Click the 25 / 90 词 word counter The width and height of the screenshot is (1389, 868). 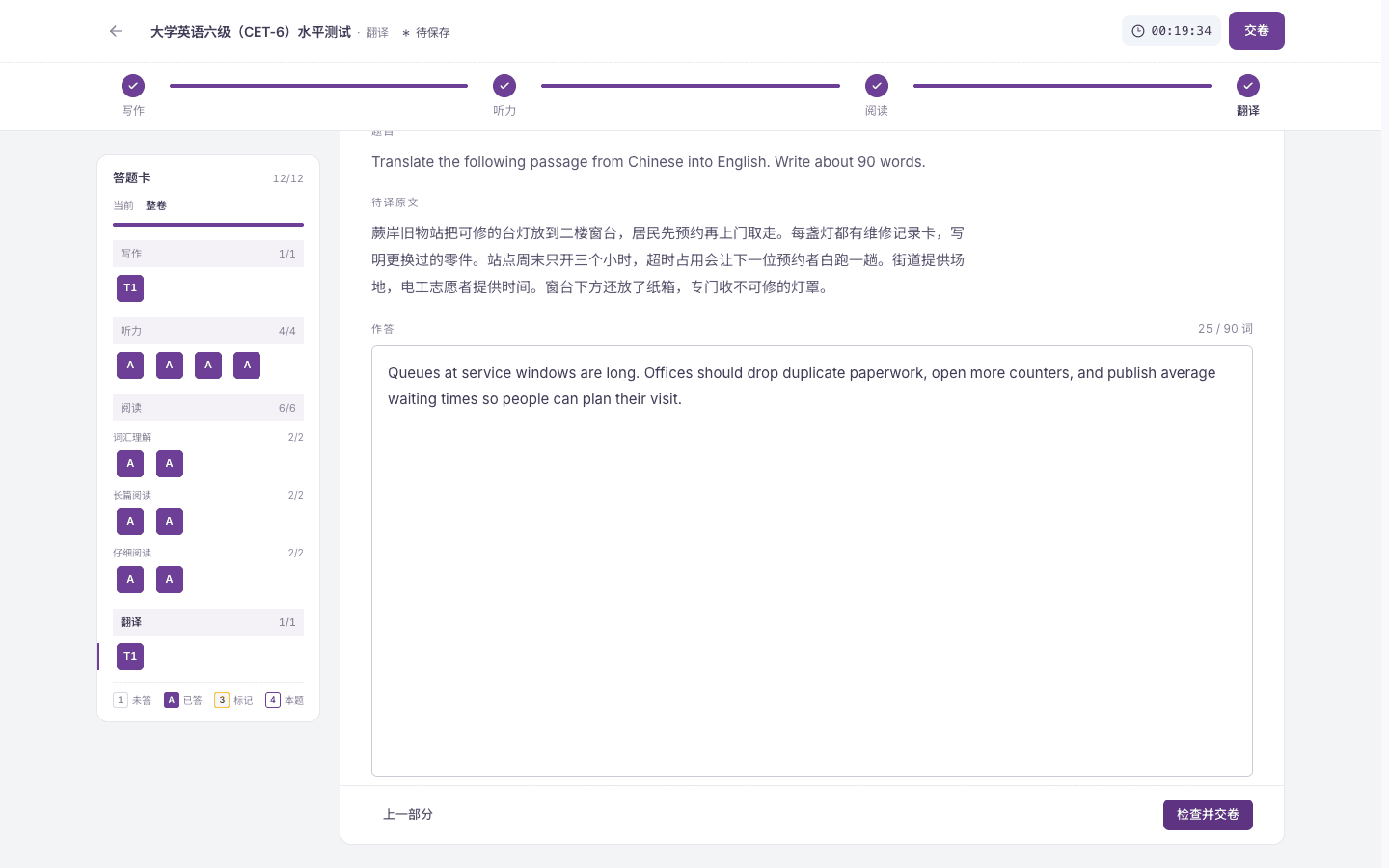[1225, 329]
